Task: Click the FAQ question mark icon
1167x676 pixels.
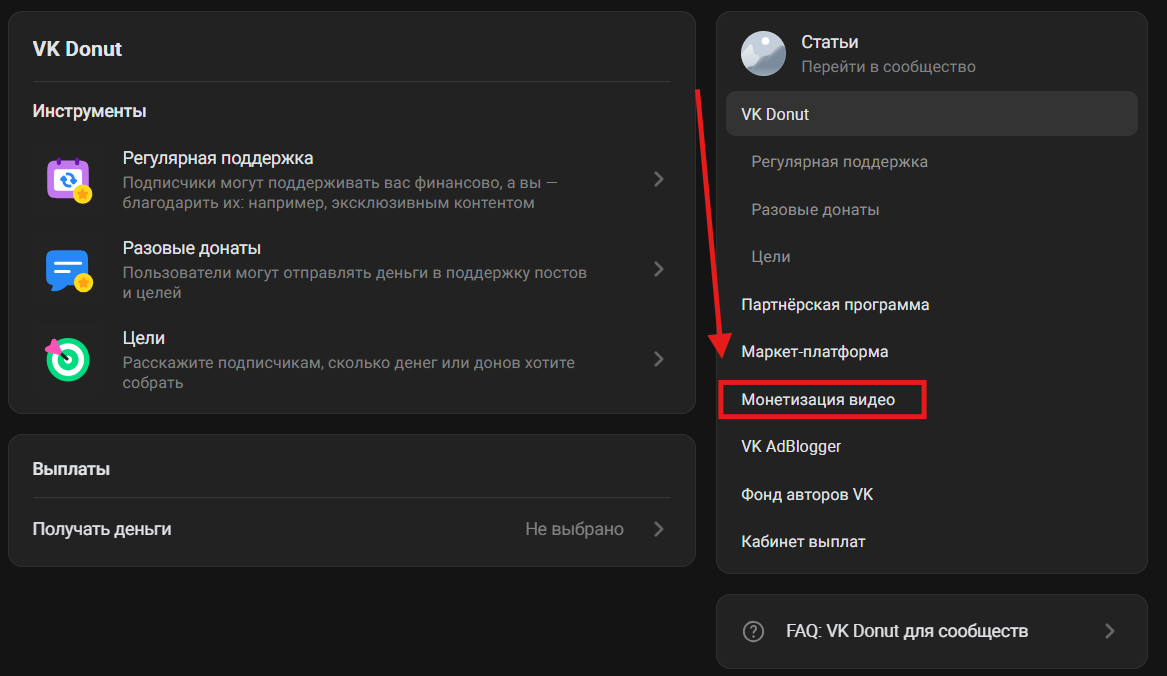Action: [x=753, y=632]
